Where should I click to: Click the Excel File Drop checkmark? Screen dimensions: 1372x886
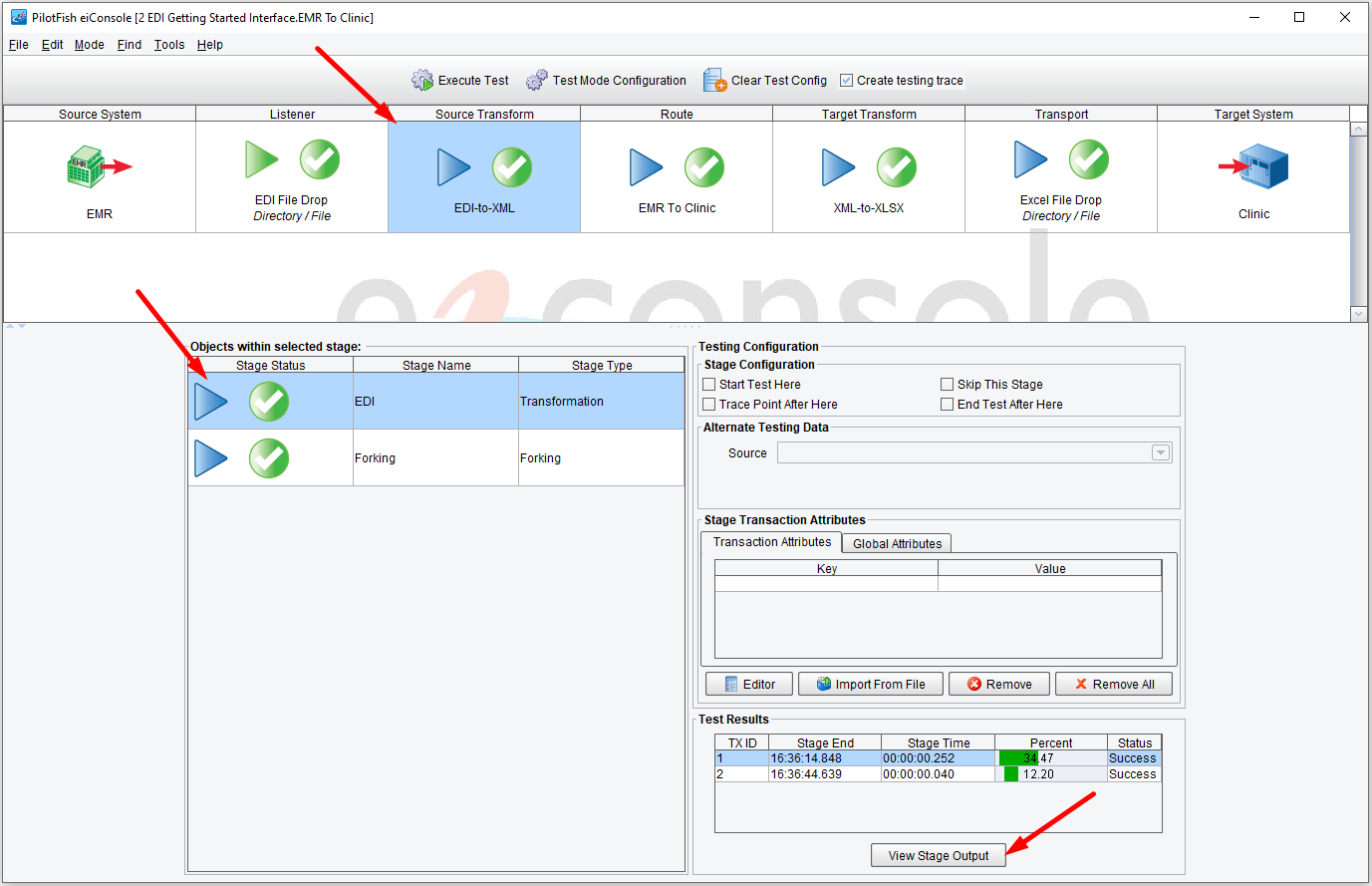(1089, 159)
